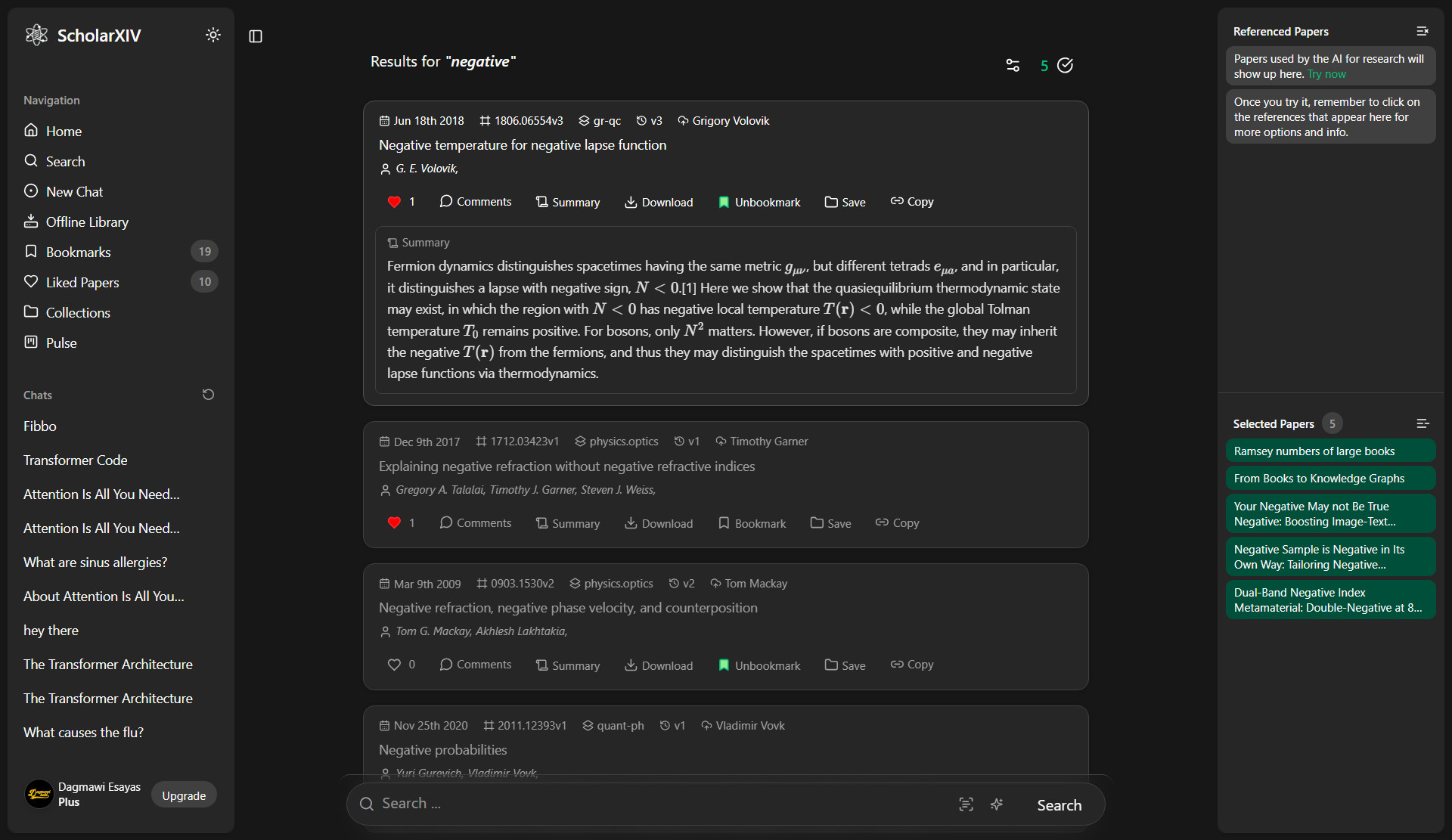Unbookmark the Negative phase velocity paper
1452x840 pixels.
coord(759,665)
